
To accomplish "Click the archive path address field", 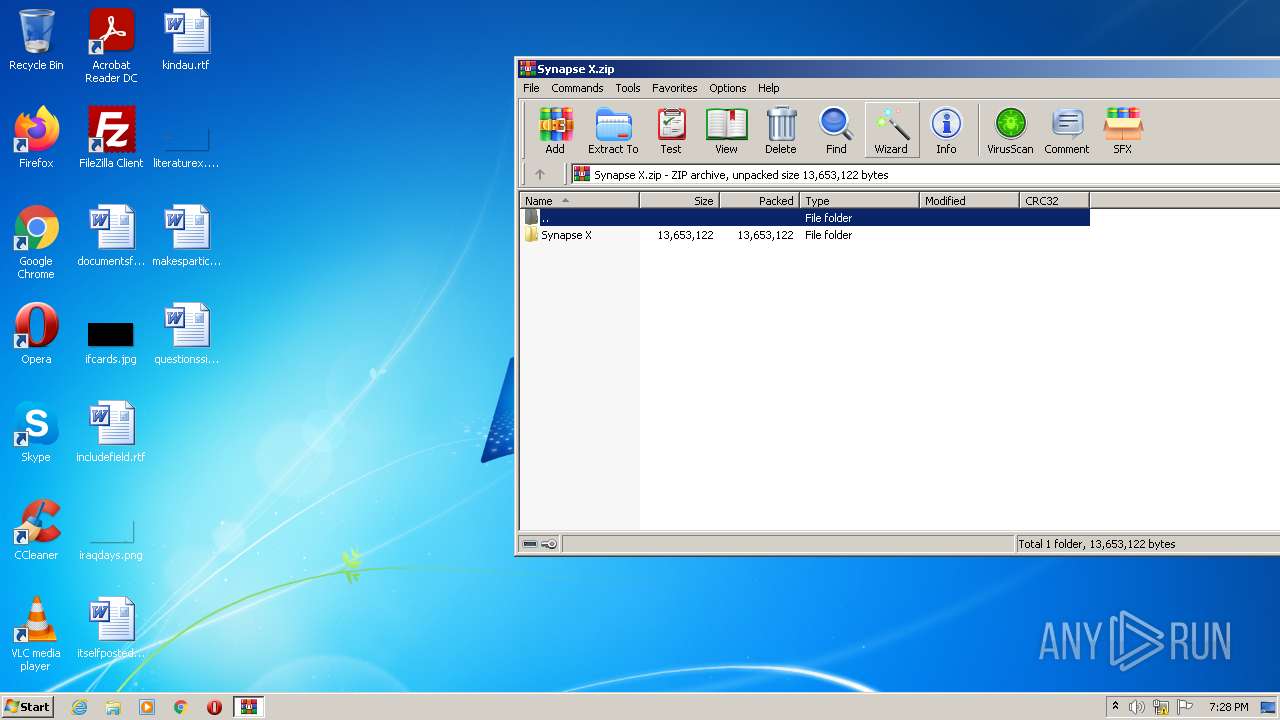I will click(925, 174).
